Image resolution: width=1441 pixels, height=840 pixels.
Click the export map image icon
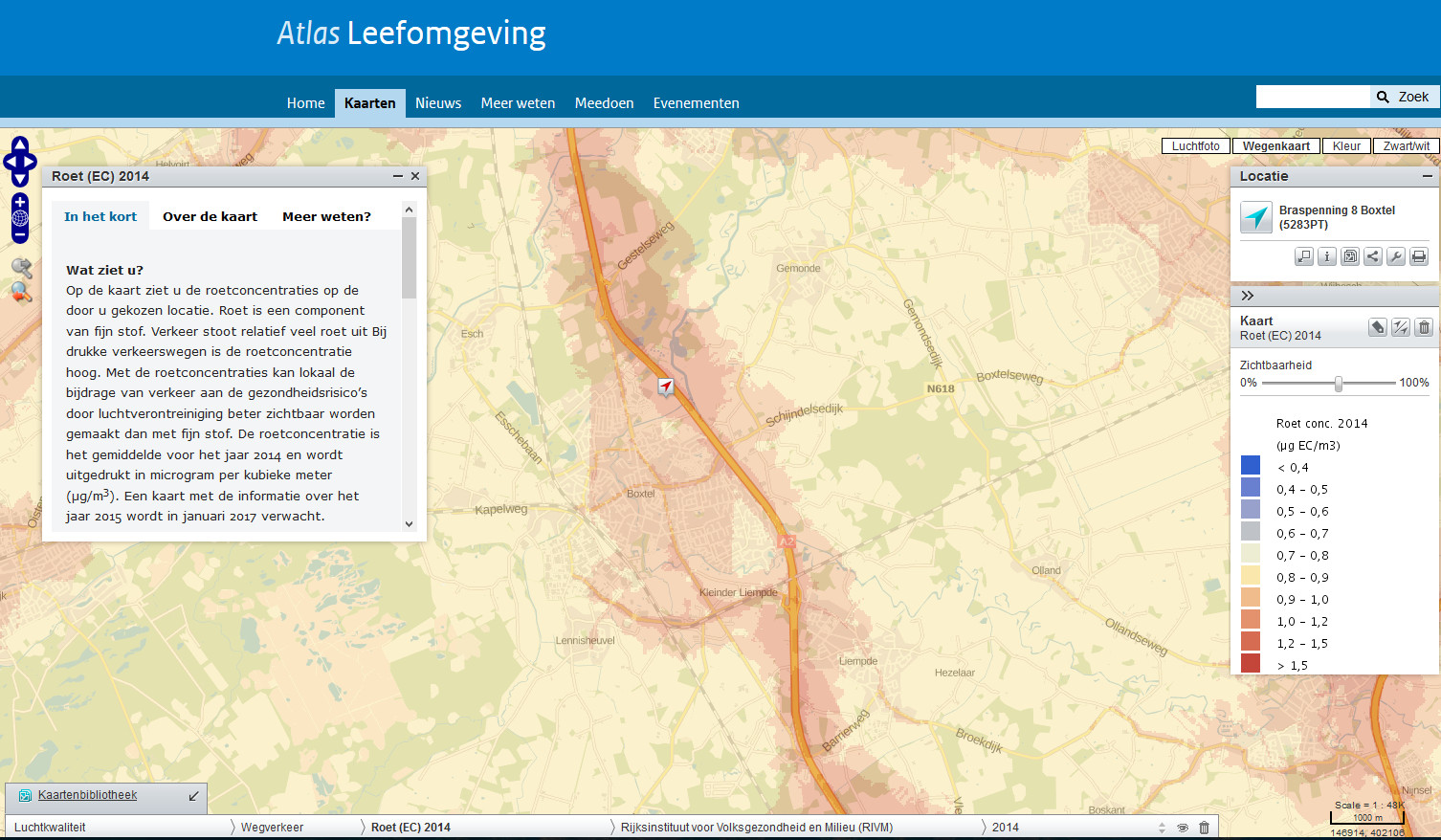tap(1350, 256)
